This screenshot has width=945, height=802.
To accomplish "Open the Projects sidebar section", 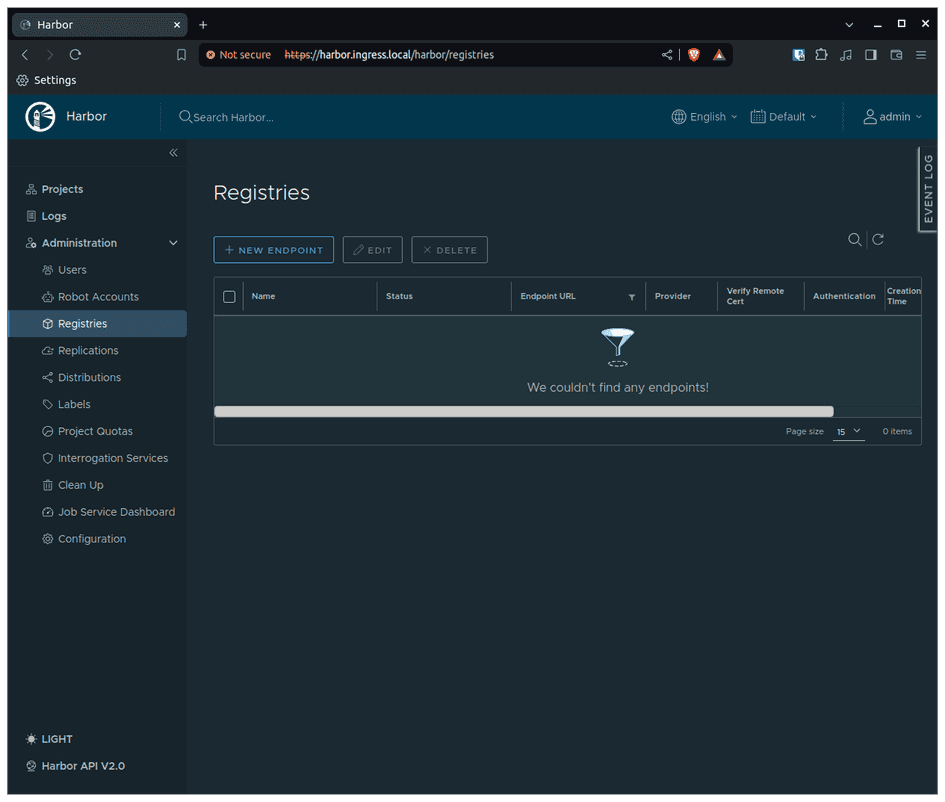I will point(62,189).
